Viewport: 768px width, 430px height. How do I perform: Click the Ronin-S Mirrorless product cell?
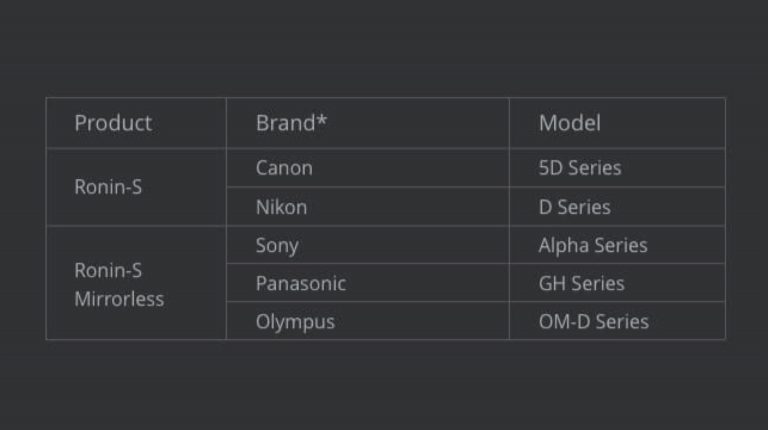pyautogui.click(x=119, y=284)
